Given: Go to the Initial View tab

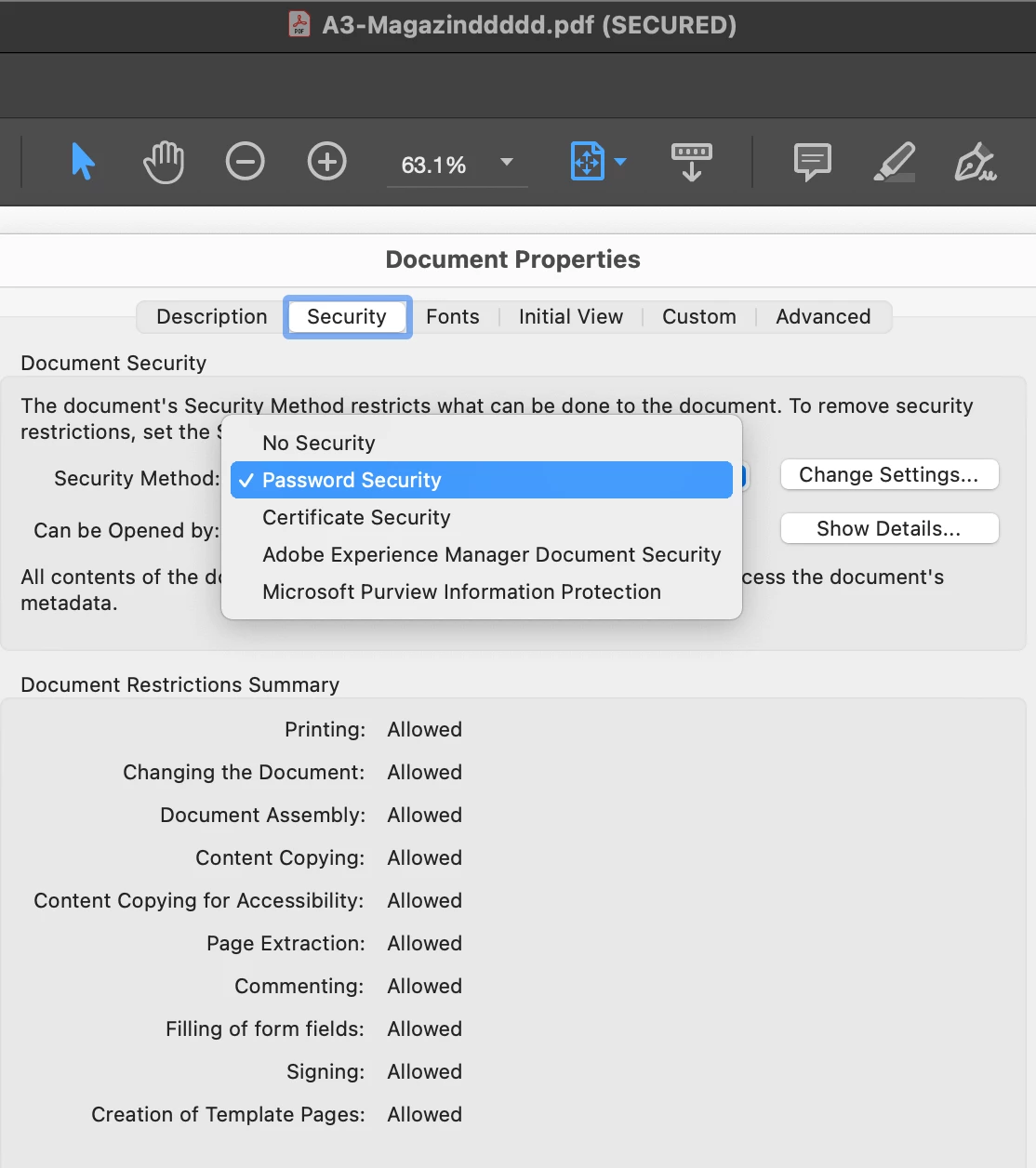Looking at the screenshot, I should 571,316.
